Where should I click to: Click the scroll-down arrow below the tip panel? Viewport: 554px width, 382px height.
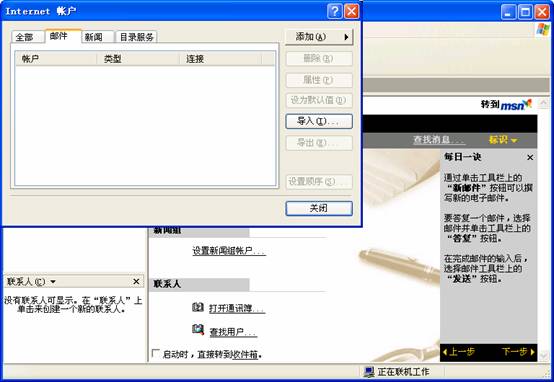(543, 356)
